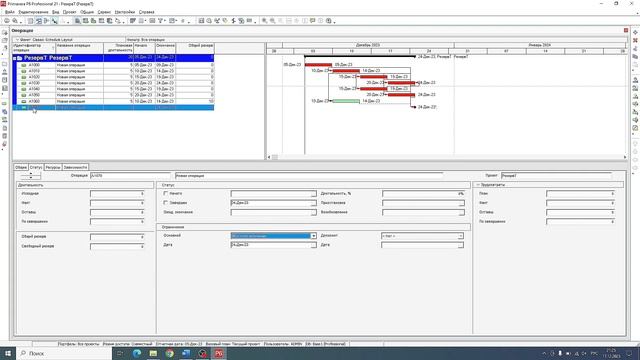Toggle the Gantt chart view toolbar icon
The height and width of the screenshot is (360, 640).
[39, 21]
